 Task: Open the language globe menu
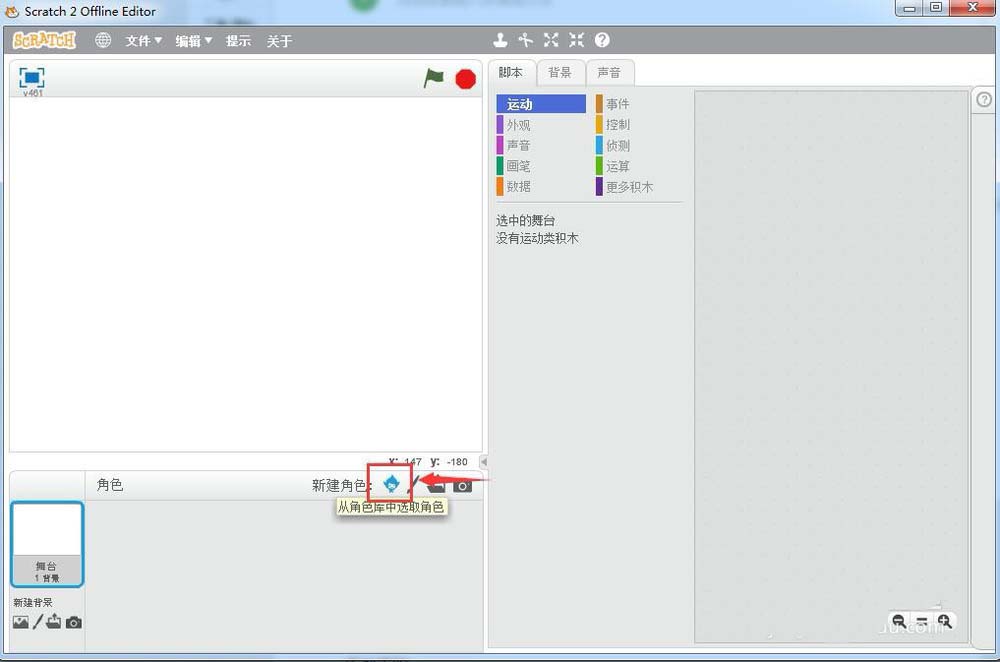[103, 40]
